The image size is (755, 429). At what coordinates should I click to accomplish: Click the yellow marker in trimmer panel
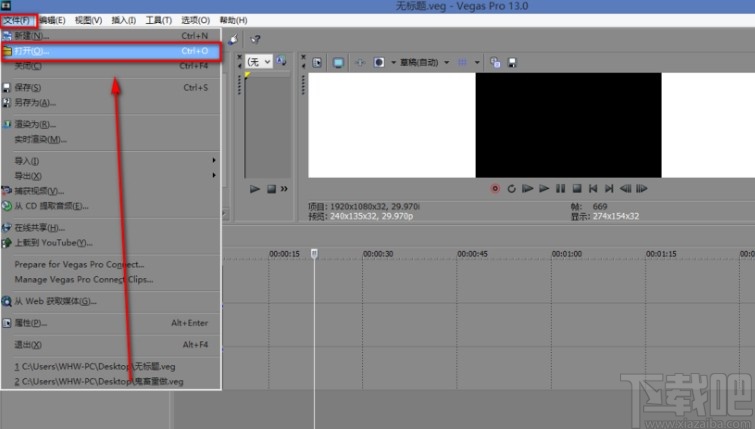(x=247, y=75)
